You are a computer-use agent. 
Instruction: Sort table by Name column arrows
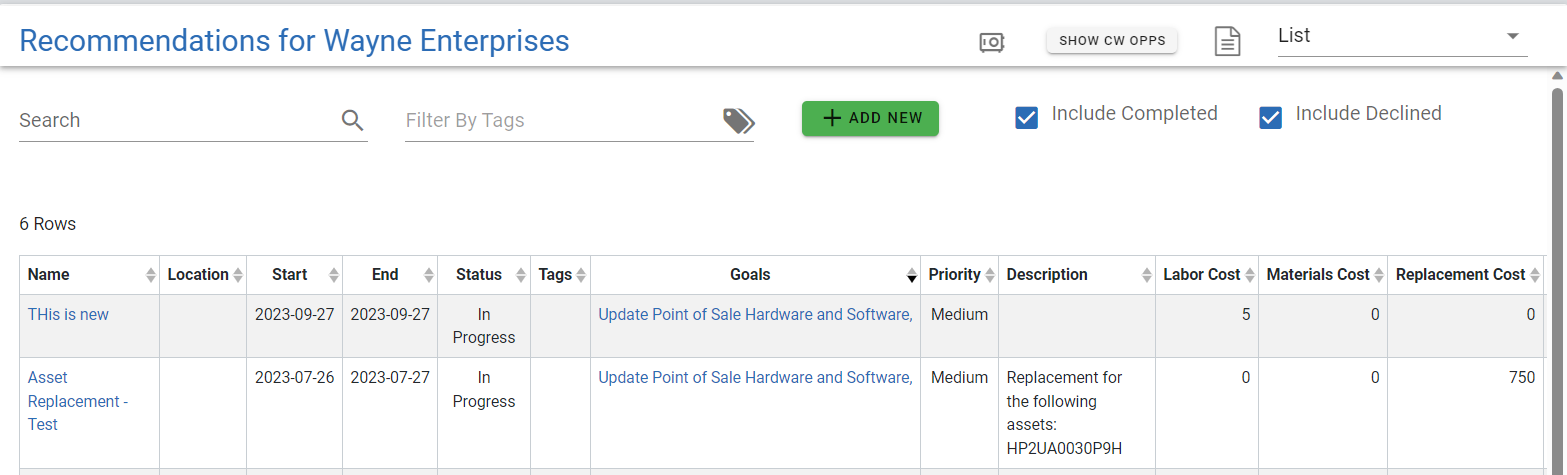click(x=151, y=275)
